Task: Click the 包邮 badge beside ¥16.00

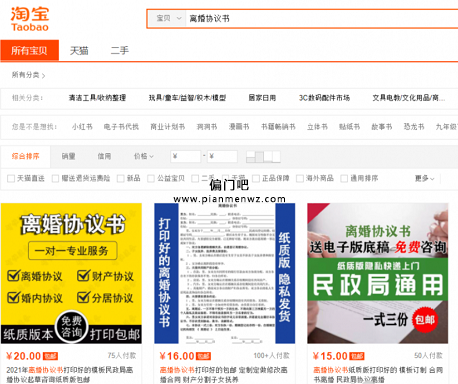Action: click(203, 356)
